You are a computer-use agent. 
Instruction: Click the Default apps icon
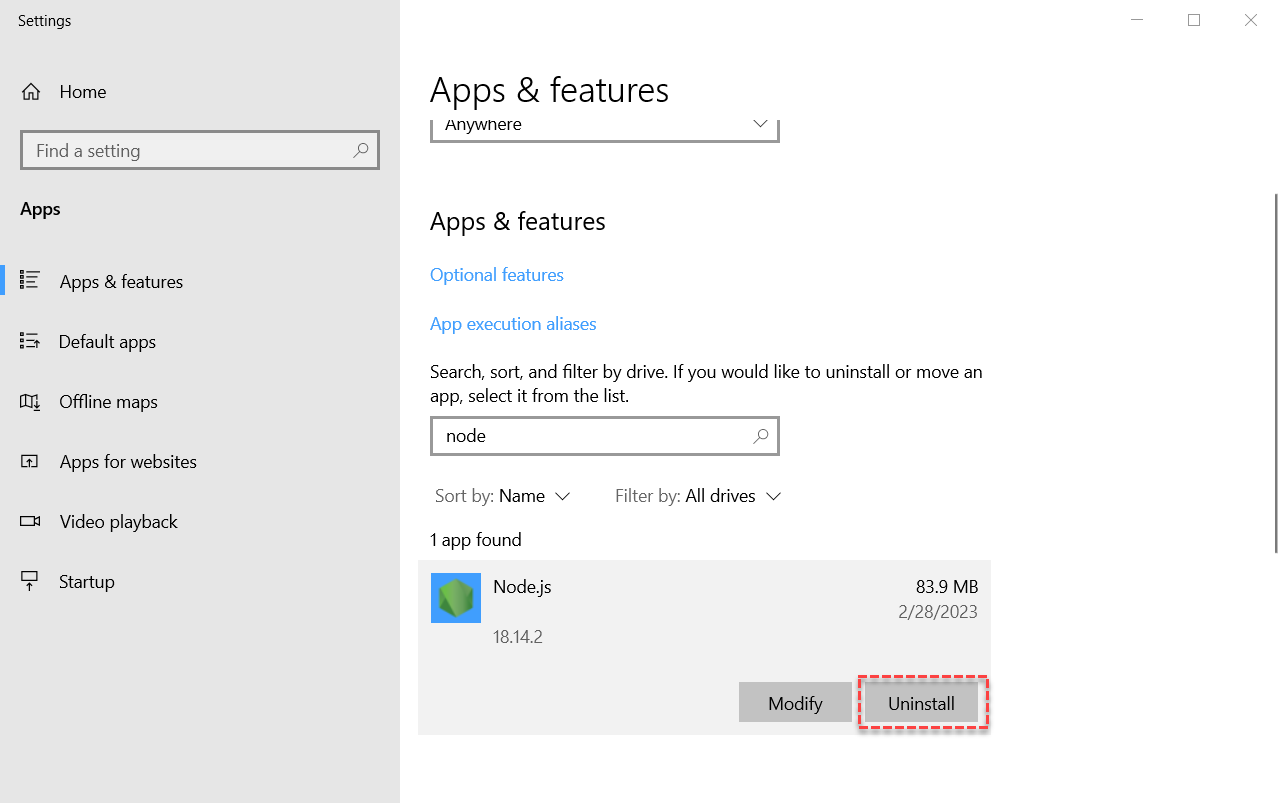[30, 341]
